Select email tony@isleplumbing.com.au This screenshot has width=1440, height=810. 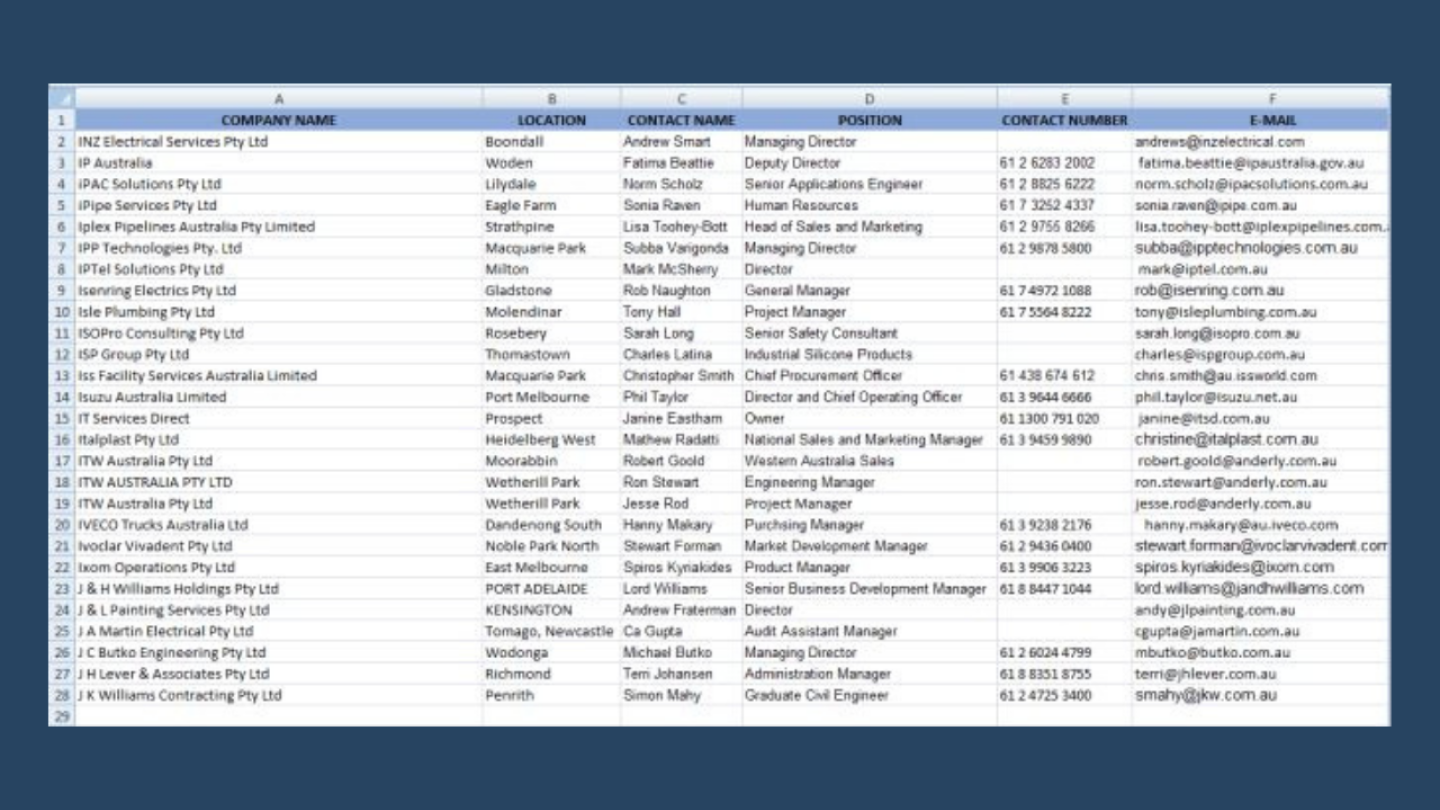click(x=1260, y=312)
